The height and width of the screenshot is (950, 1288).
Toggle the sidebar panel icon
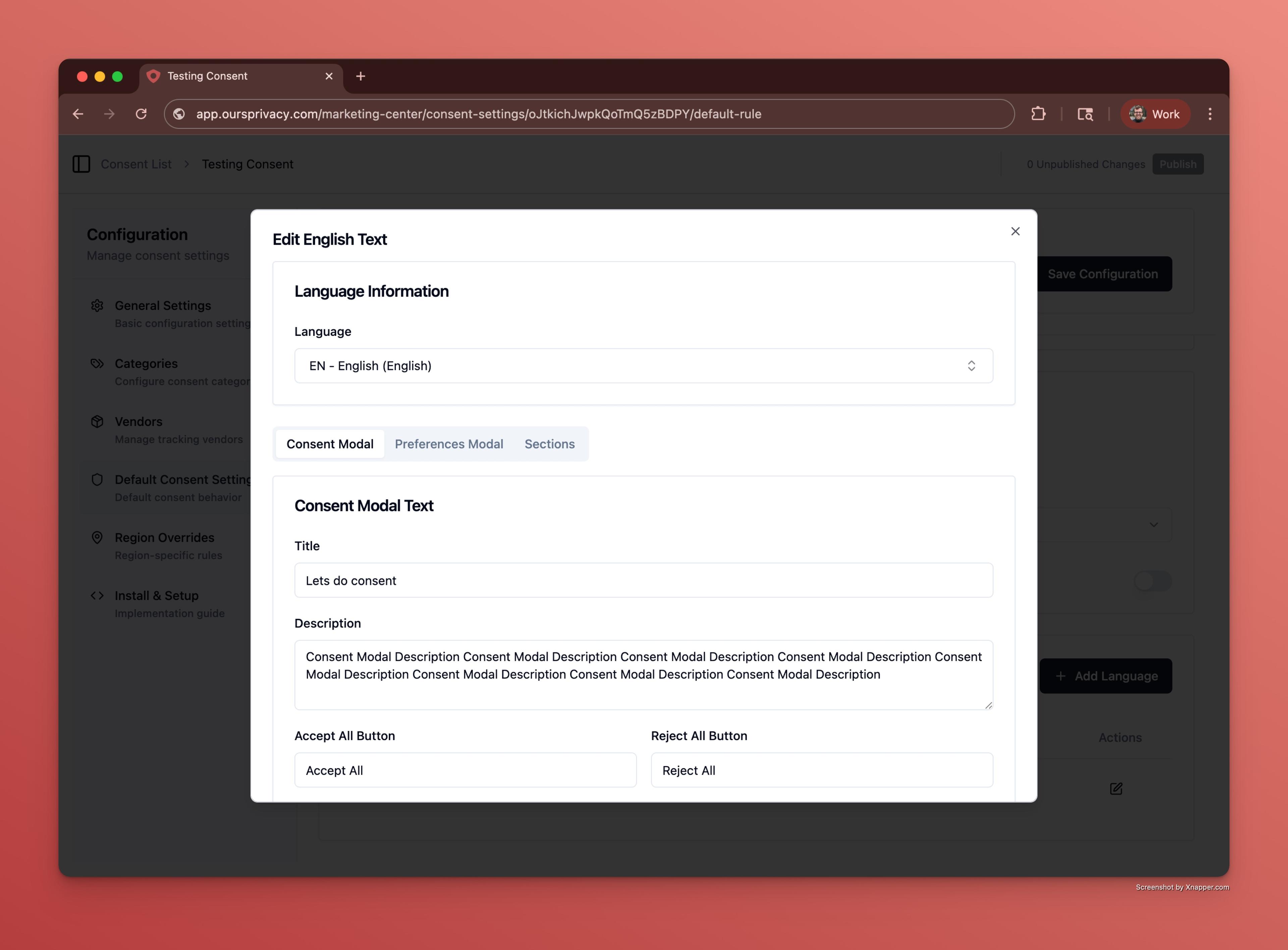[x=81, y=164]
